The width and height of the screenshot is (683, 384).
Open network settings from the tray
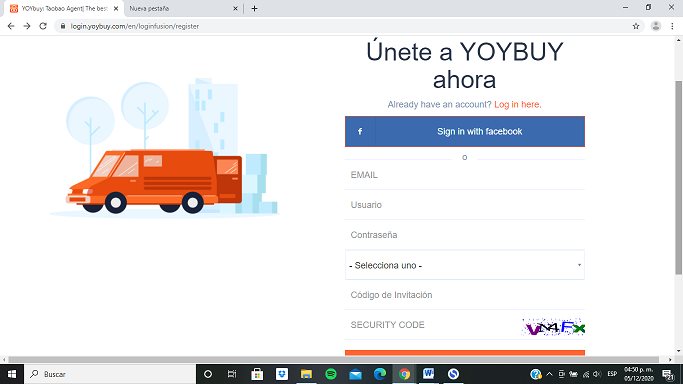[585, 374]
